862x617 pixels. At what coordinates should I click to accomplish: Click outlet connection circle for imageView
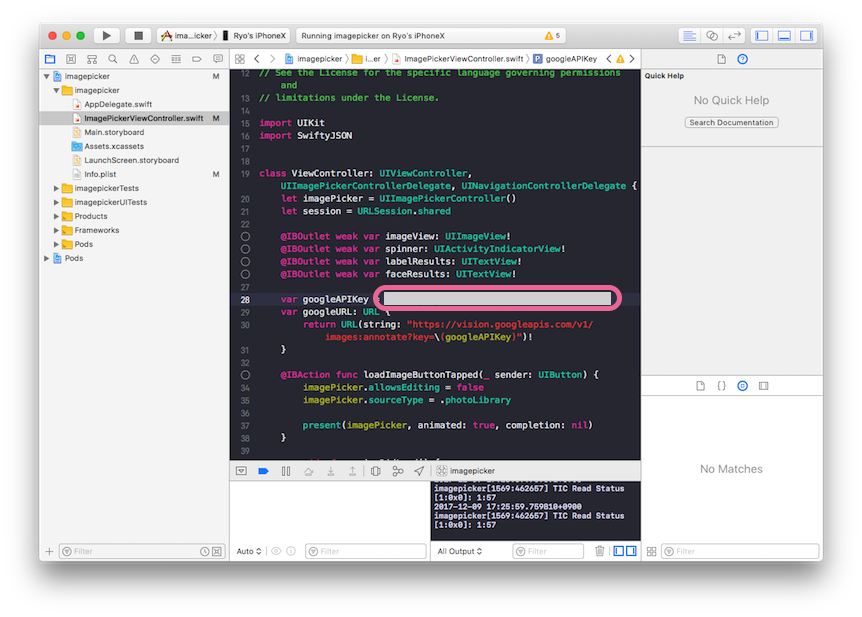coord(245,236)
